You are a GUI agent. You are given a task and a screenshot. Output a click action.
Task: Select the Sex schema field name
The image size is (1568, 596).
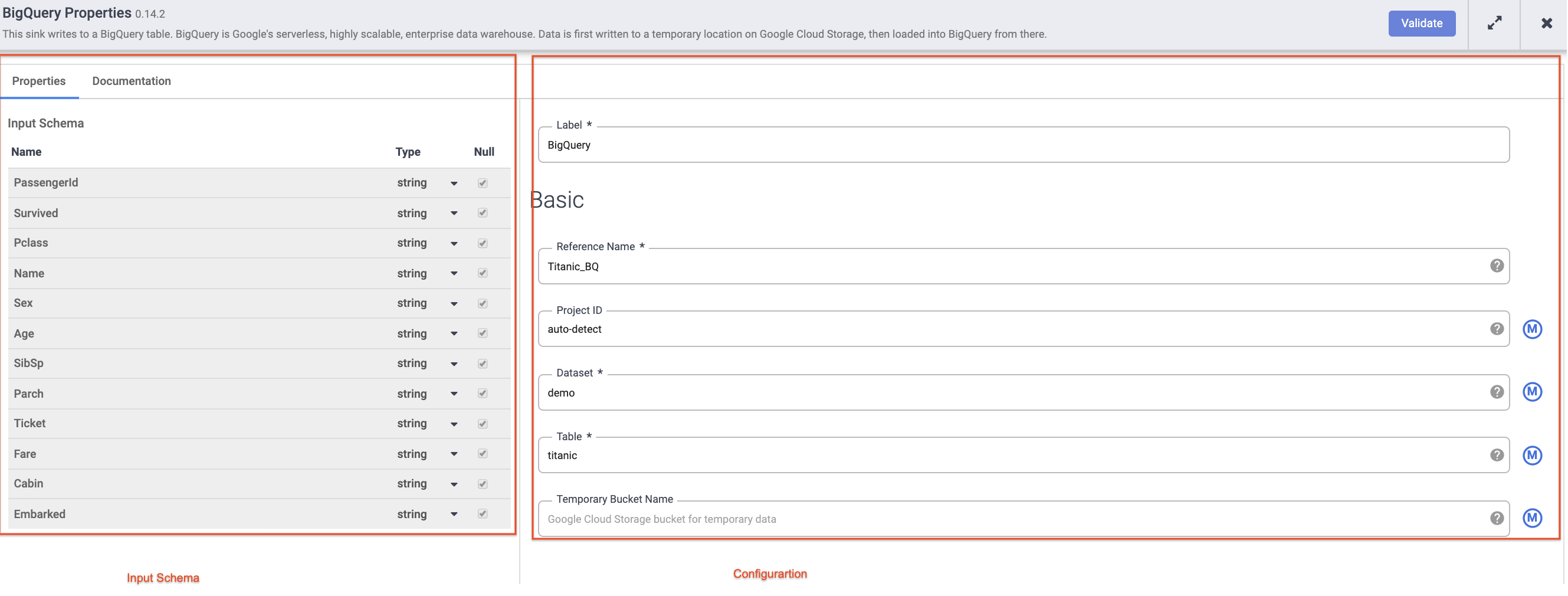23,303
